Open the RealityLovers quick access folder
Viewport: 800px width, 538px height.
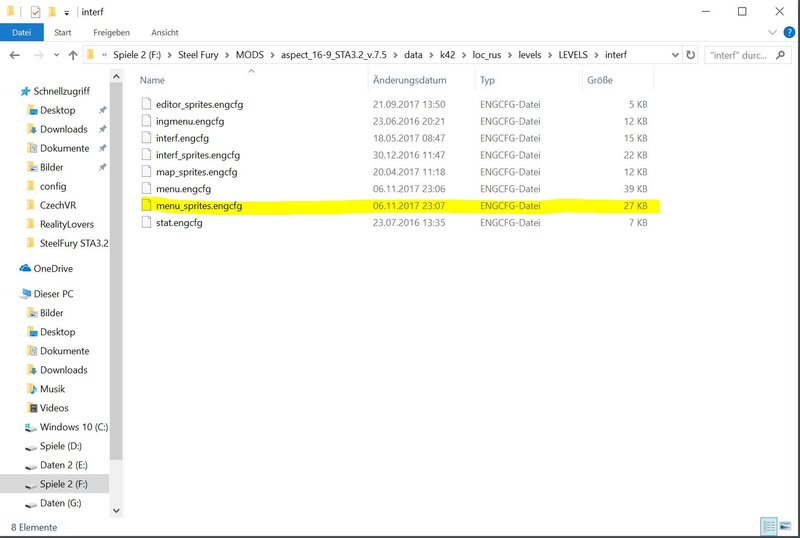[x=67, y=224]
